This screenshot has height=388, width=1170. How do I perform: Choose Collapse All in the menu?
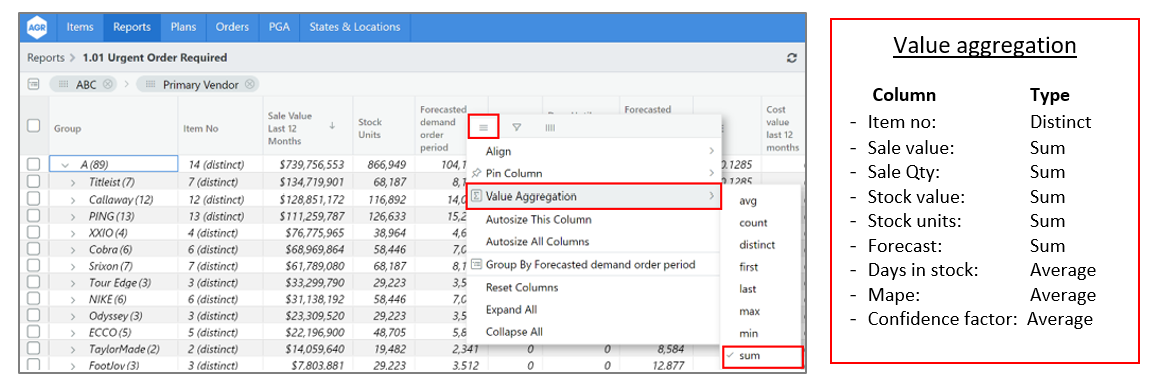pos(594,332)
